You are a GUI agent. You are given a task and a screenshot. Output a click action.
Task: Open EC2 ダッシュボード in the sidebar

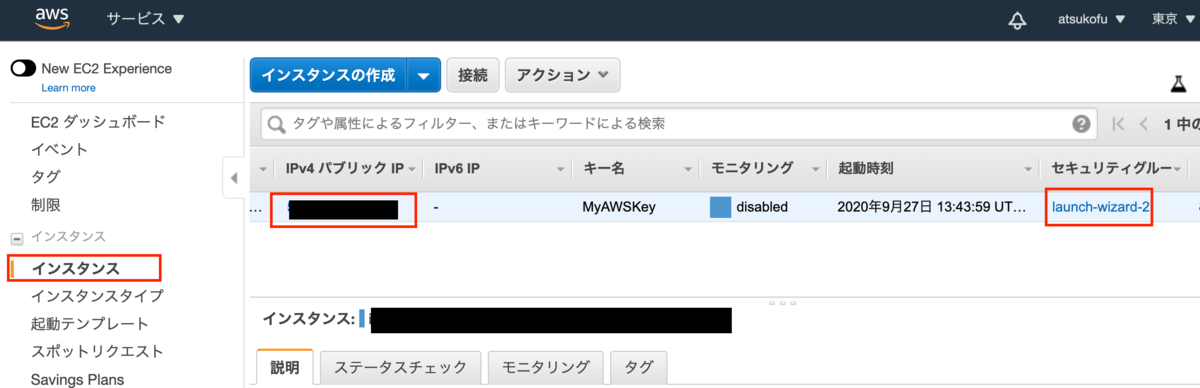98,122
